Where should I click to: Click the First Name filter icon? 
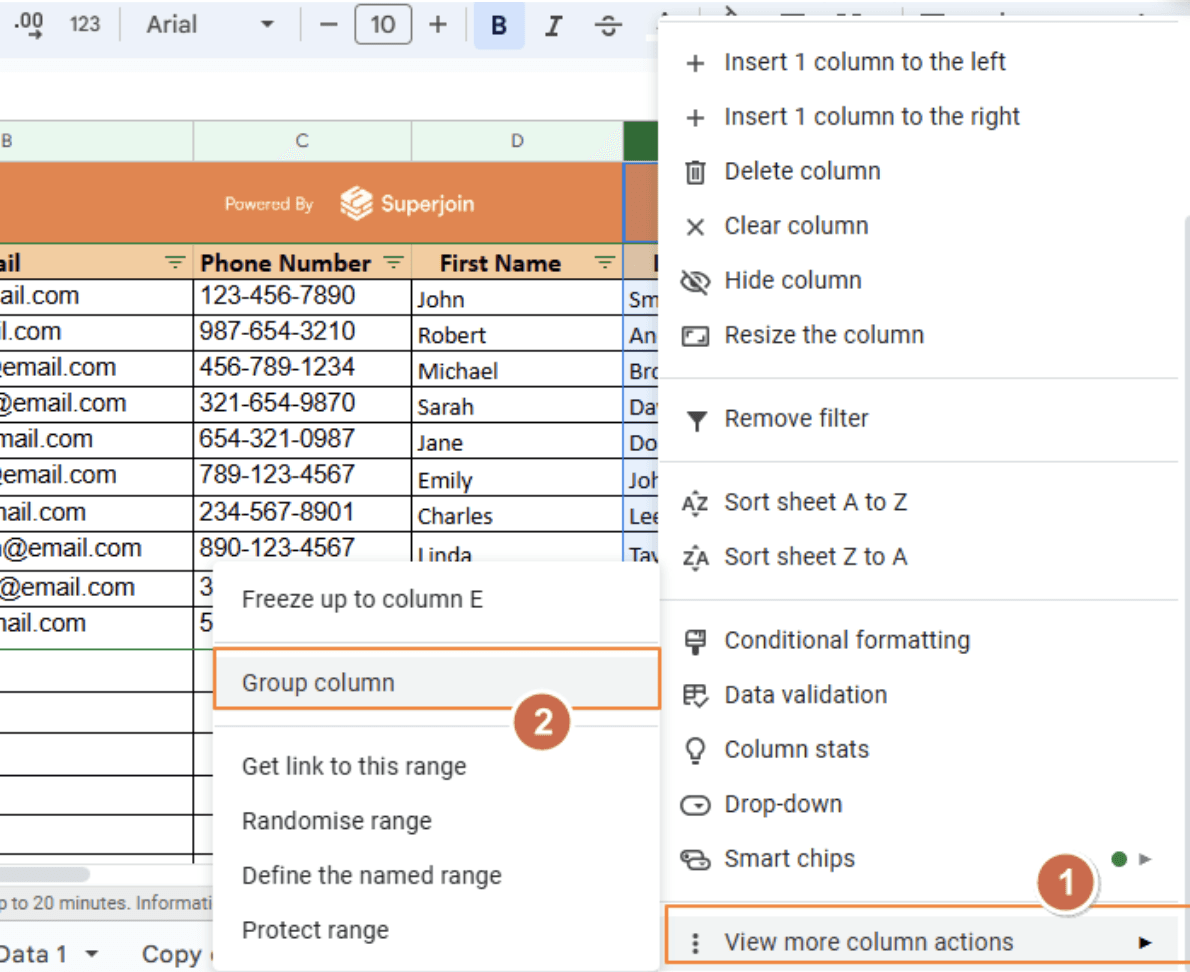coord(605,263)
